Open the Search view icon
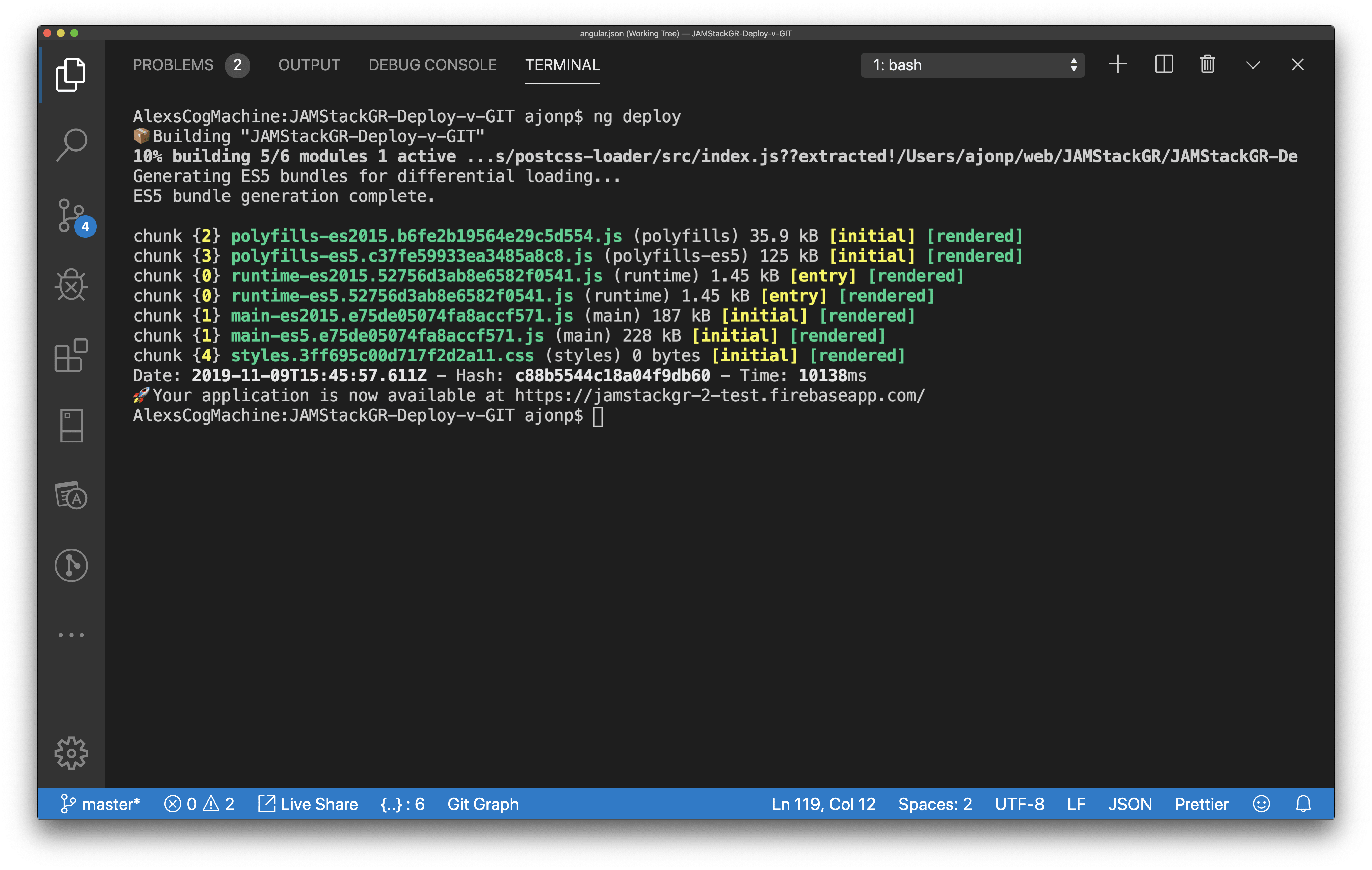The height and width of the screenshot is (870, 1372). click(71, 145)
